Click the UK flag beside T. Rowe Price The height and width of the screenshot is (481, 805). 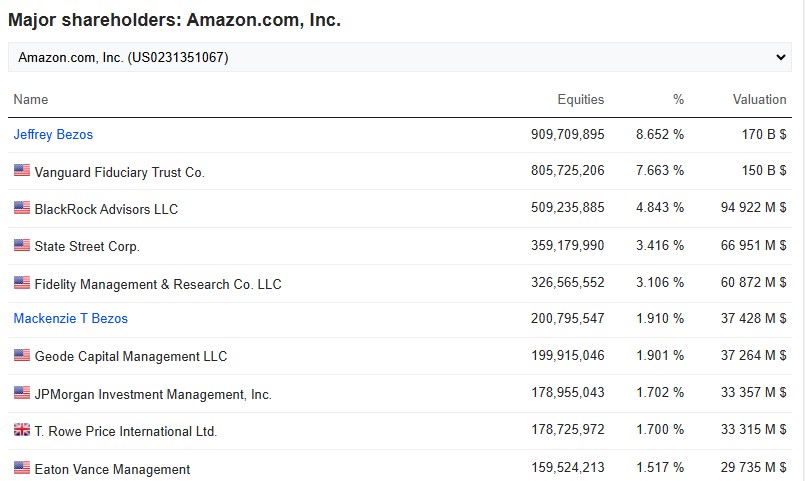click(21, 430)
